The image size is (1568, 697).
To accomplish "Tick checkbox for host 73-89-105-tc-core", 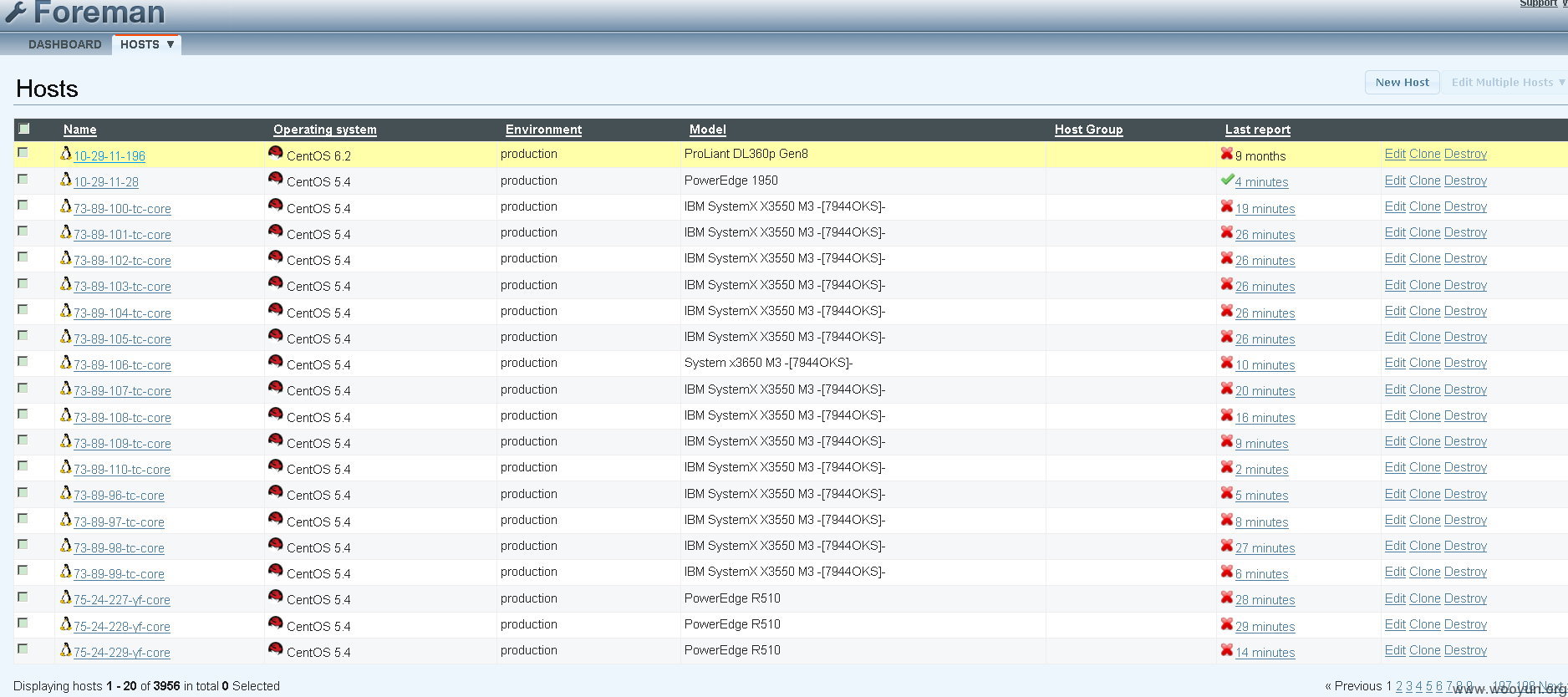I will click(23, 336).
